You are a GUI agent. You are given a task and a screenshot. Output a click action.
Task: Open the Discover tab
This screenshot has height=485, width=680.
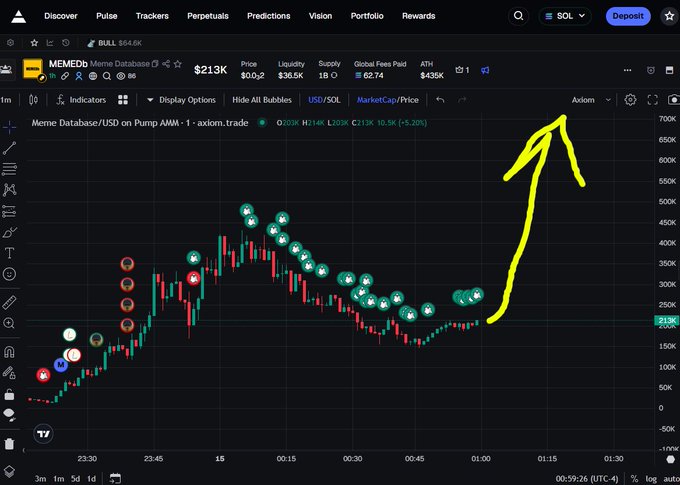[x=61, y=16]
